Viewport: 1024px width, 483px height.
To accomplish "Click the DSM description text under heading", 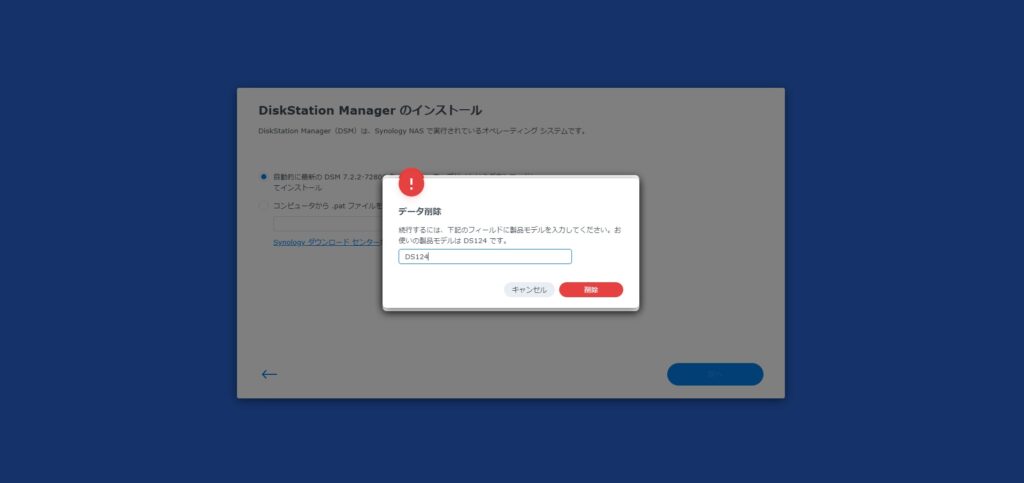I will click(423, 131).
